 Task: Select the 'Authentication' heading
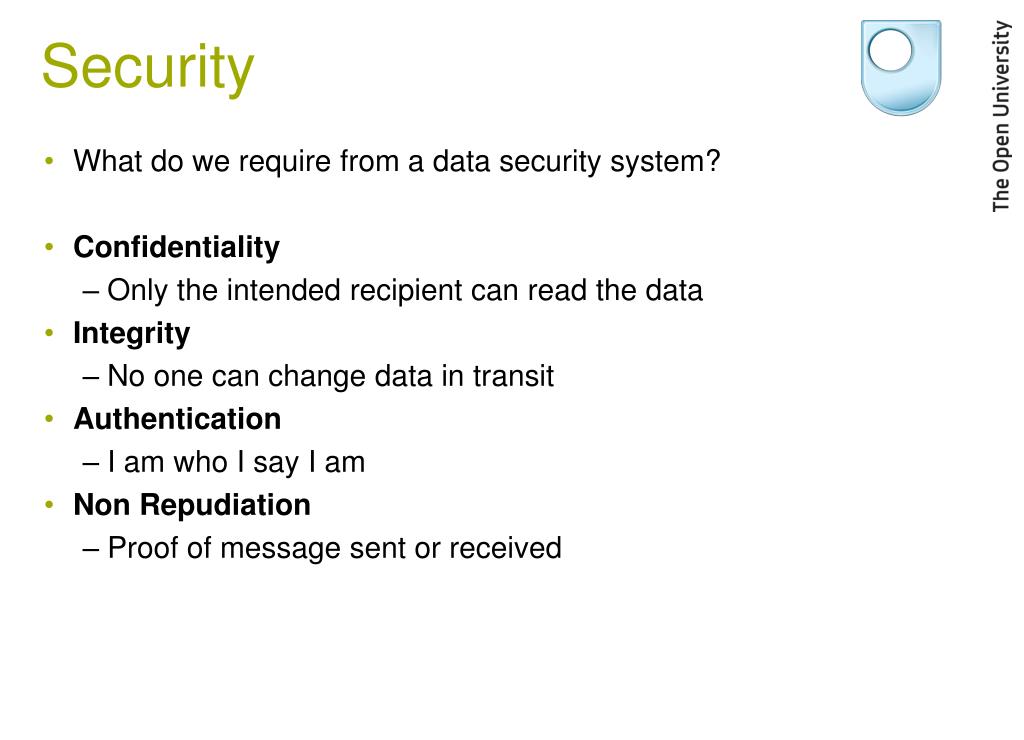coord(177,419)
